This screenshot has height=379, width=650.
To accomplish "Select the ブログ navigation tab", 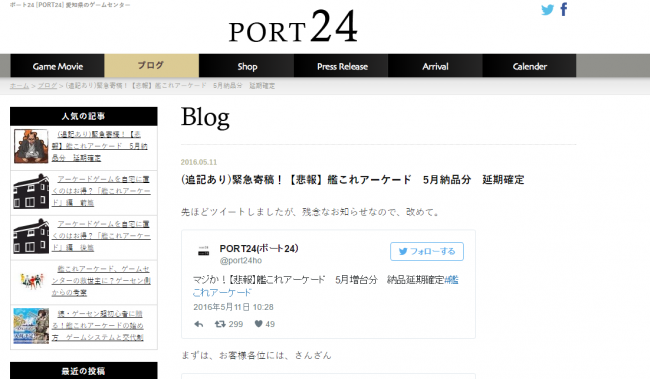I will click(151, 66).
